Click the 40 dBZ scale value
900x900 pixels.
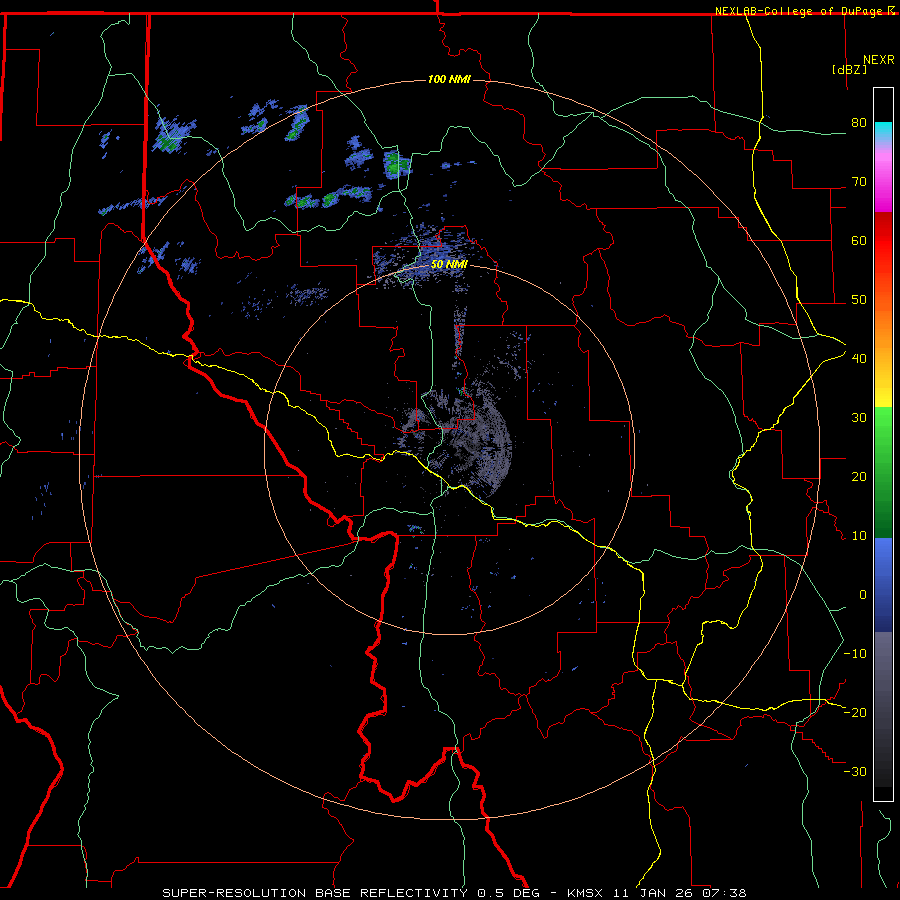pos(859,359)
